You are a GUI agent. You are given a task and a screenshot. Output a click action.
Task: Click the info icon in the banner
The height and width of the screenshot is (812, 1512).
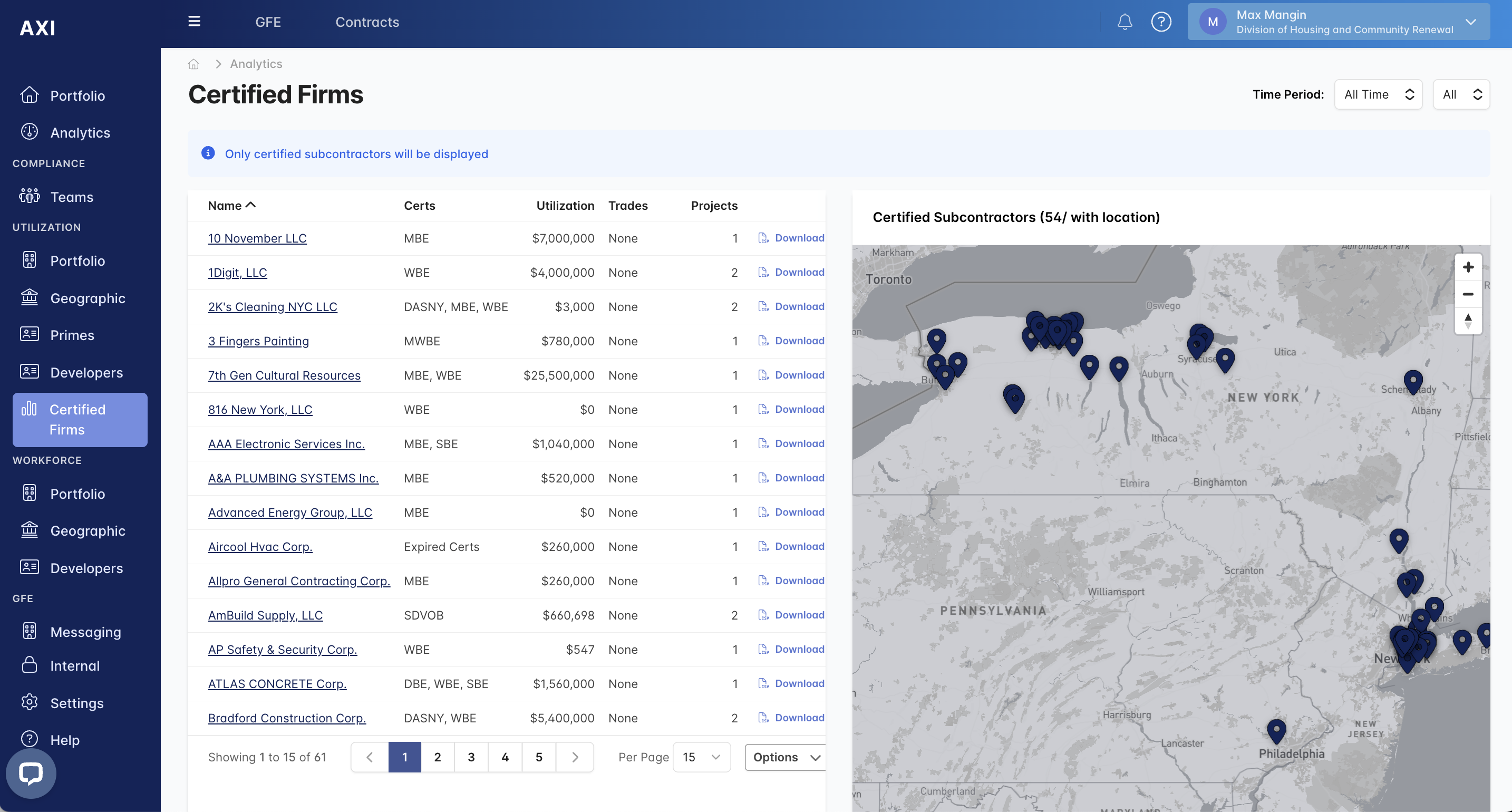(x=208, y=153)
